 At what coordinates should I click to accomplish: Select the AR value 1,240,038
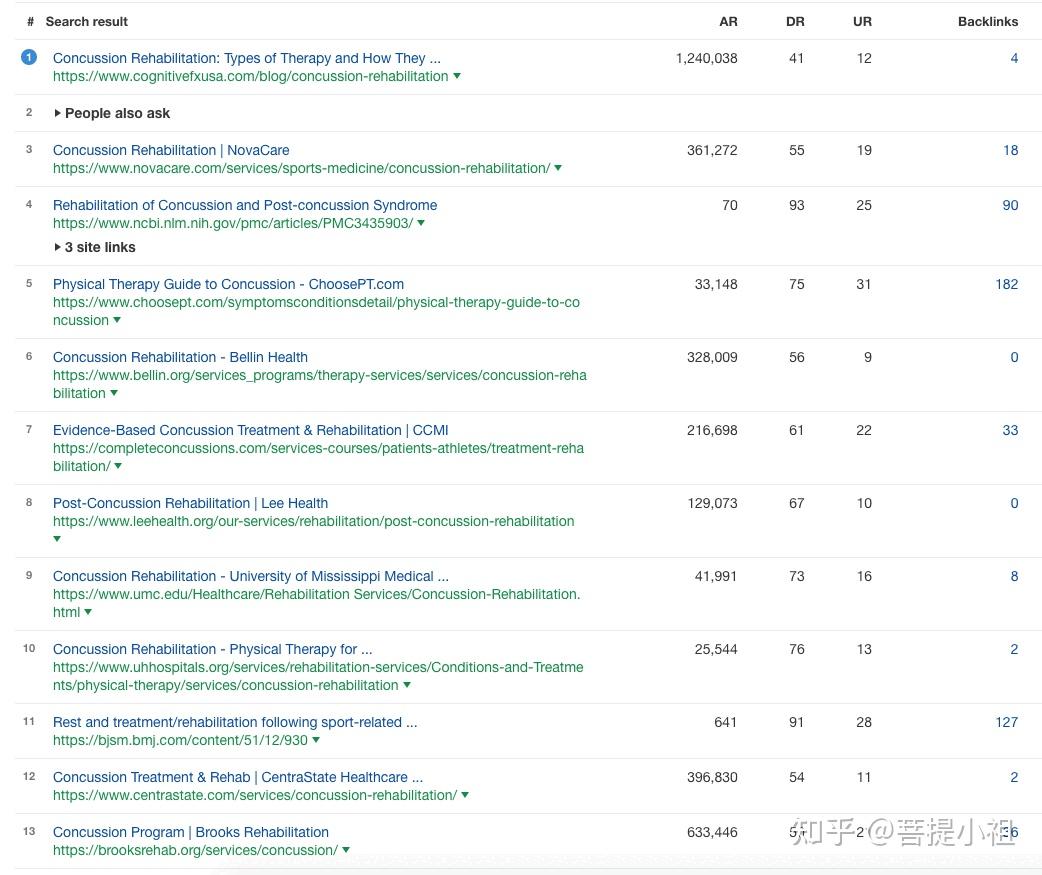pyautogui.click(x=706, y=58)
